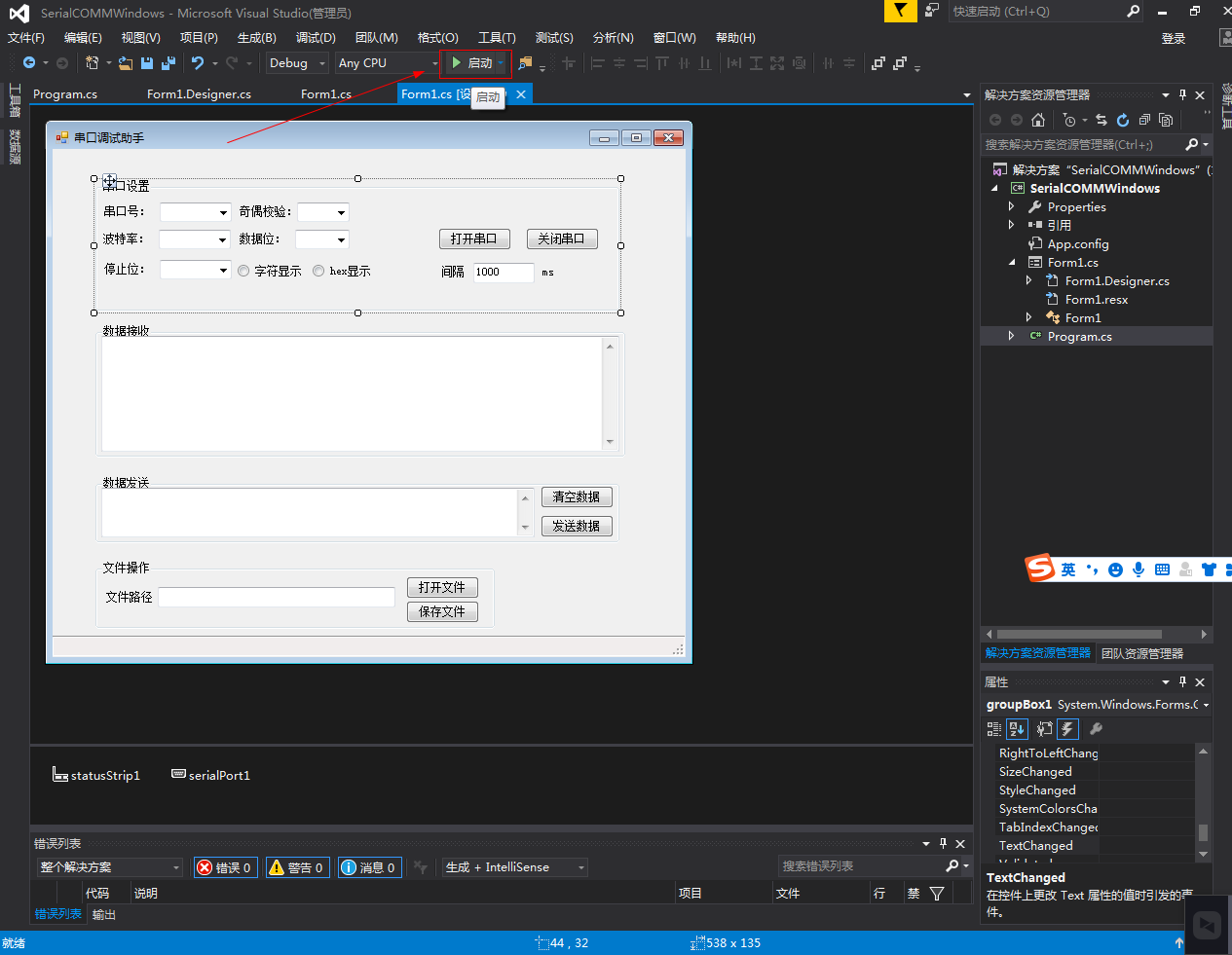Open the 波特率 combo box
Image resolution: width=1232 pixels, height=955 pixels.
point(195,239)
